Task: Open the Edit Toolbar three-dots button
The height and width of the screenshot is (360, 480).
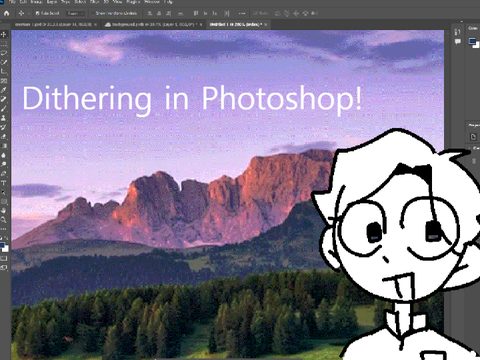Action: pyautogui.click(x=3, y=229)
